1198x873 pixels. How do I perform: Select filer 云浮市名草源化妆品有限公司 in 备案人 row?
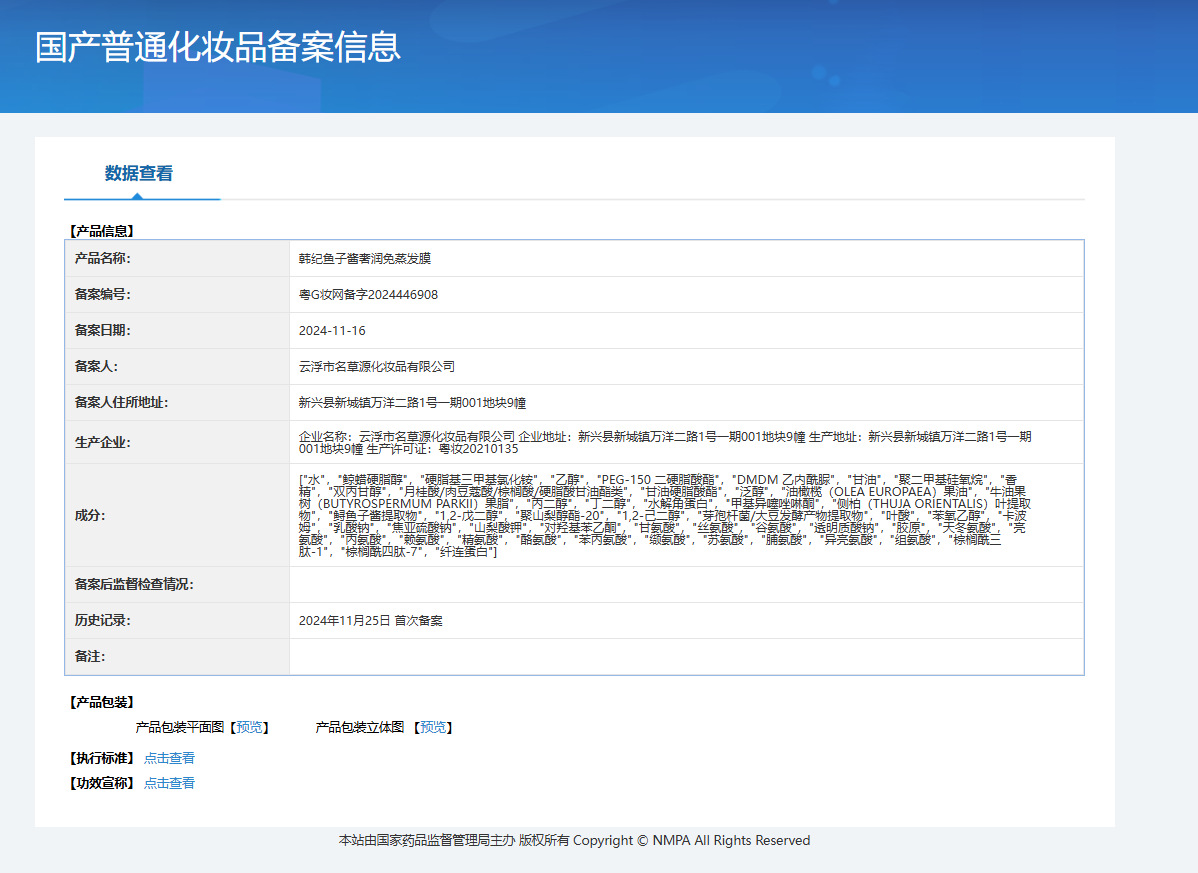click(x=377, y=367)
